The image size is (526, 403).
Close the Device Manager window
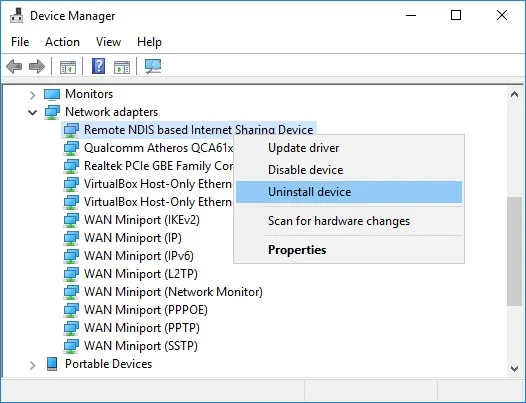pos(502,15)
